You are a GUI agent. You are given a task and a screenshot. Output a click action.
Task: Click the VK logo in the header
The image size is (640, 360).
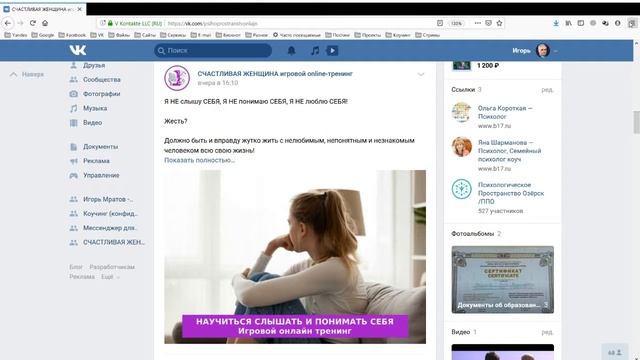[78, 50]
